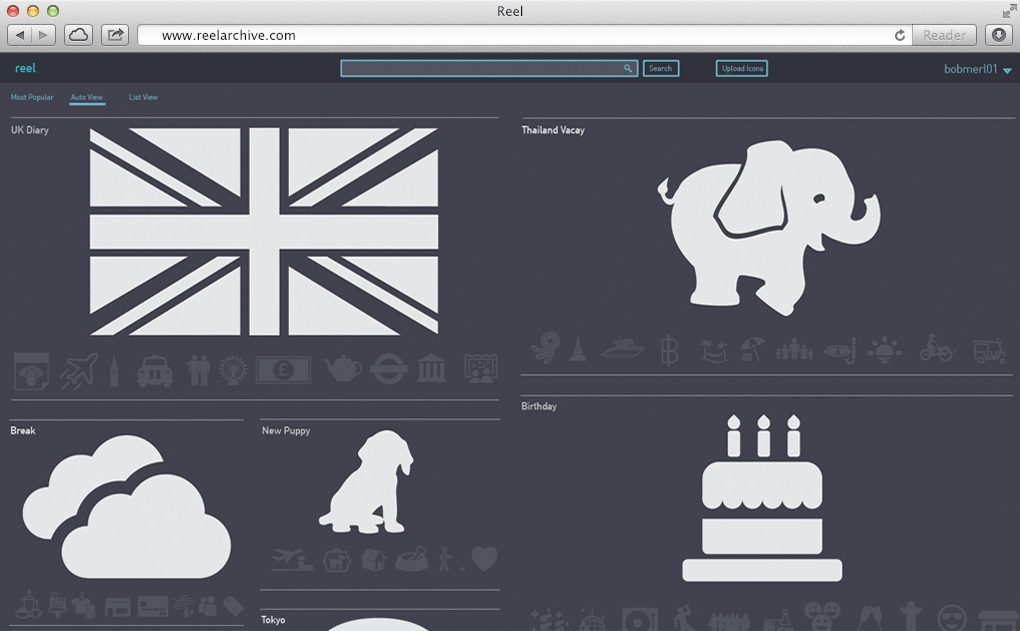Click the two people icon in UK Diary
This screenshot has width=1020, height=631.
click(x=198, y=371)
